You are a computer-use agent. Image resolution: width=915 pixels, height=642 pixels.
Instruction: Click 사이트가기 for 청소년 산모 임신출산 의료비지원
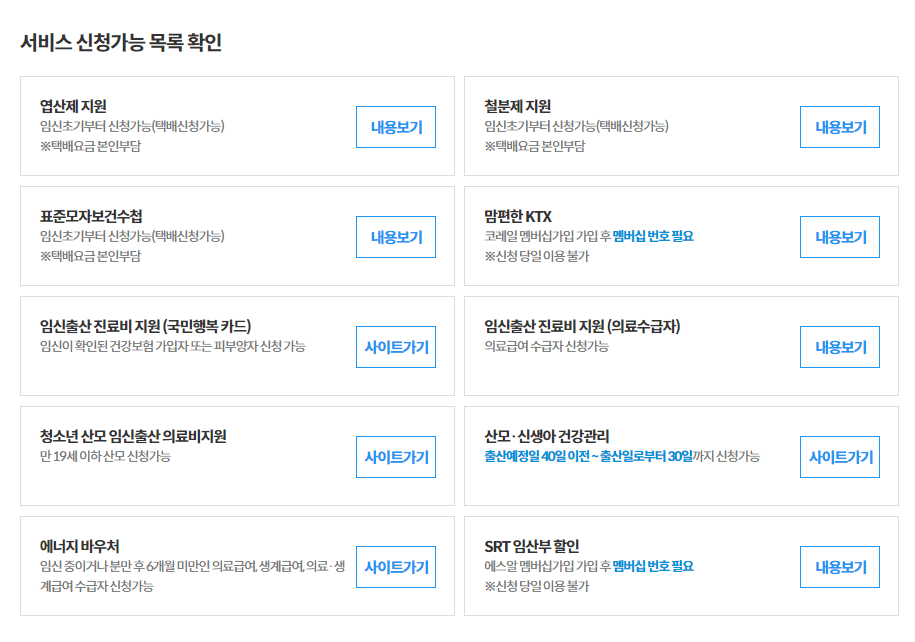click(395, 457)
